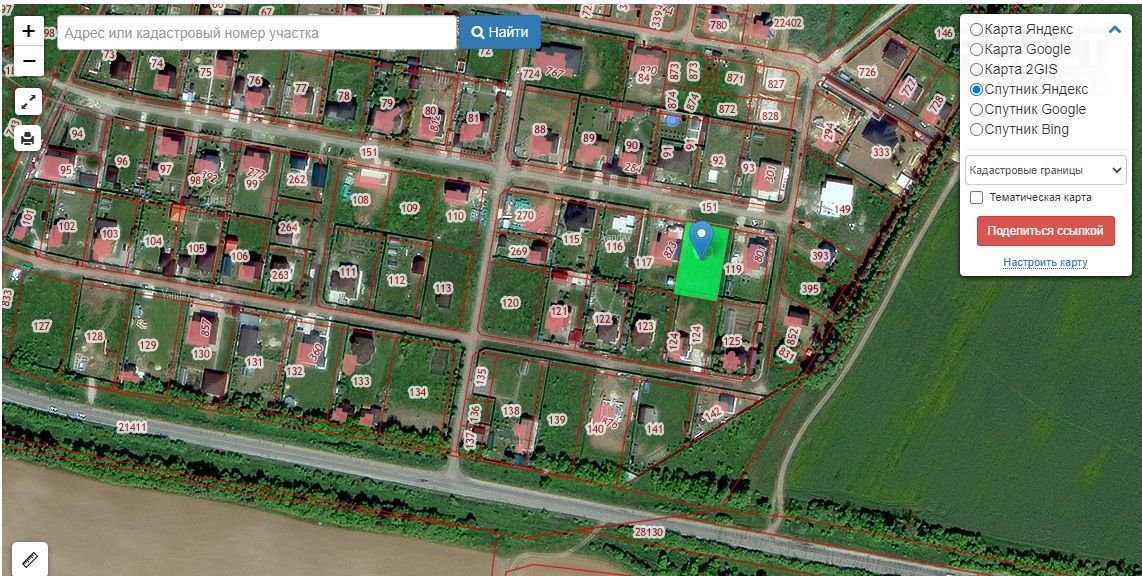This screenshot has height=576, width=1142.
Task: Click the Поделиться ссылкой button
Action: [1045, 231]
